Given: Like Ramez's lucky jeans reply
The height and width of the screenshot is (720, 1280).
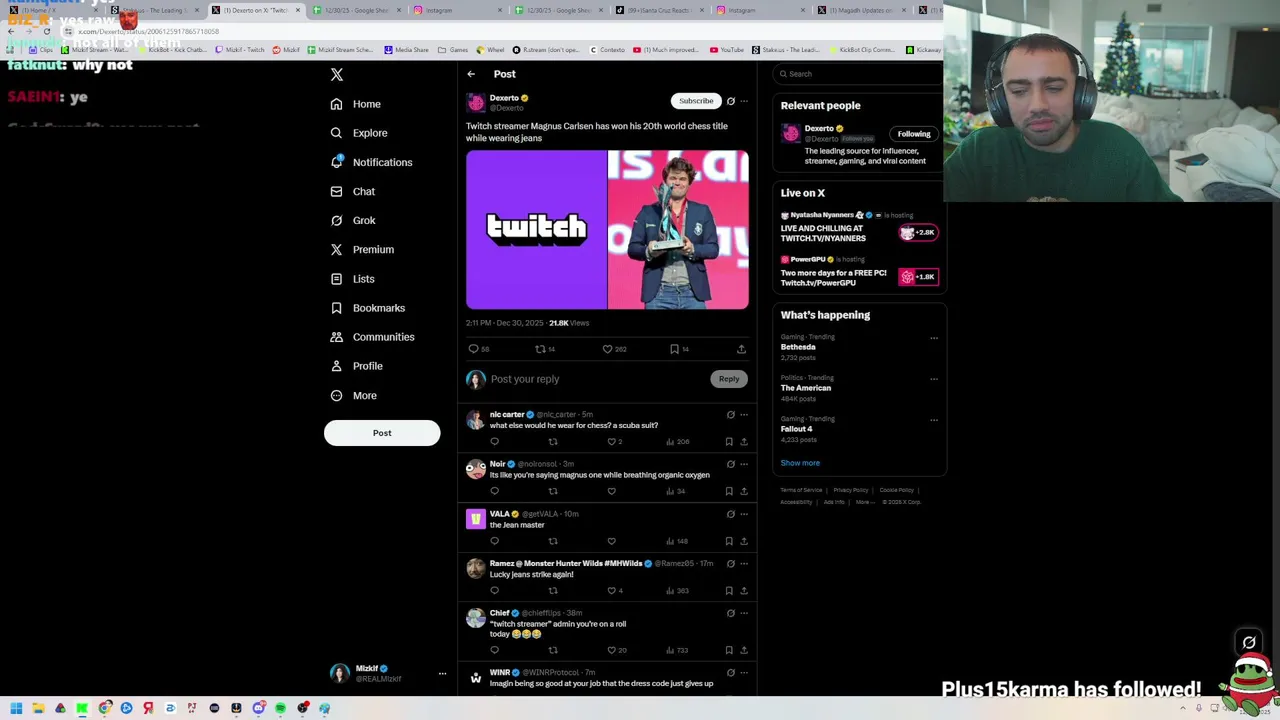Looking at the screenshot, I should click(x=614, y=590).
